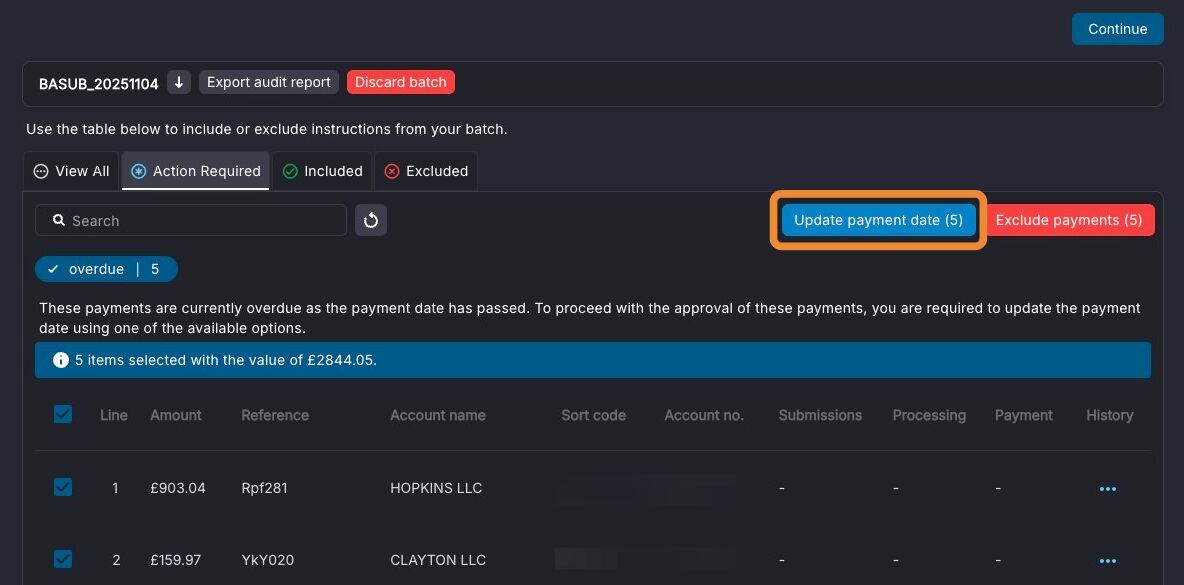1184x585 pixels.
Task: Toggle the overdue filter chip
Action: tap(106, 269)
